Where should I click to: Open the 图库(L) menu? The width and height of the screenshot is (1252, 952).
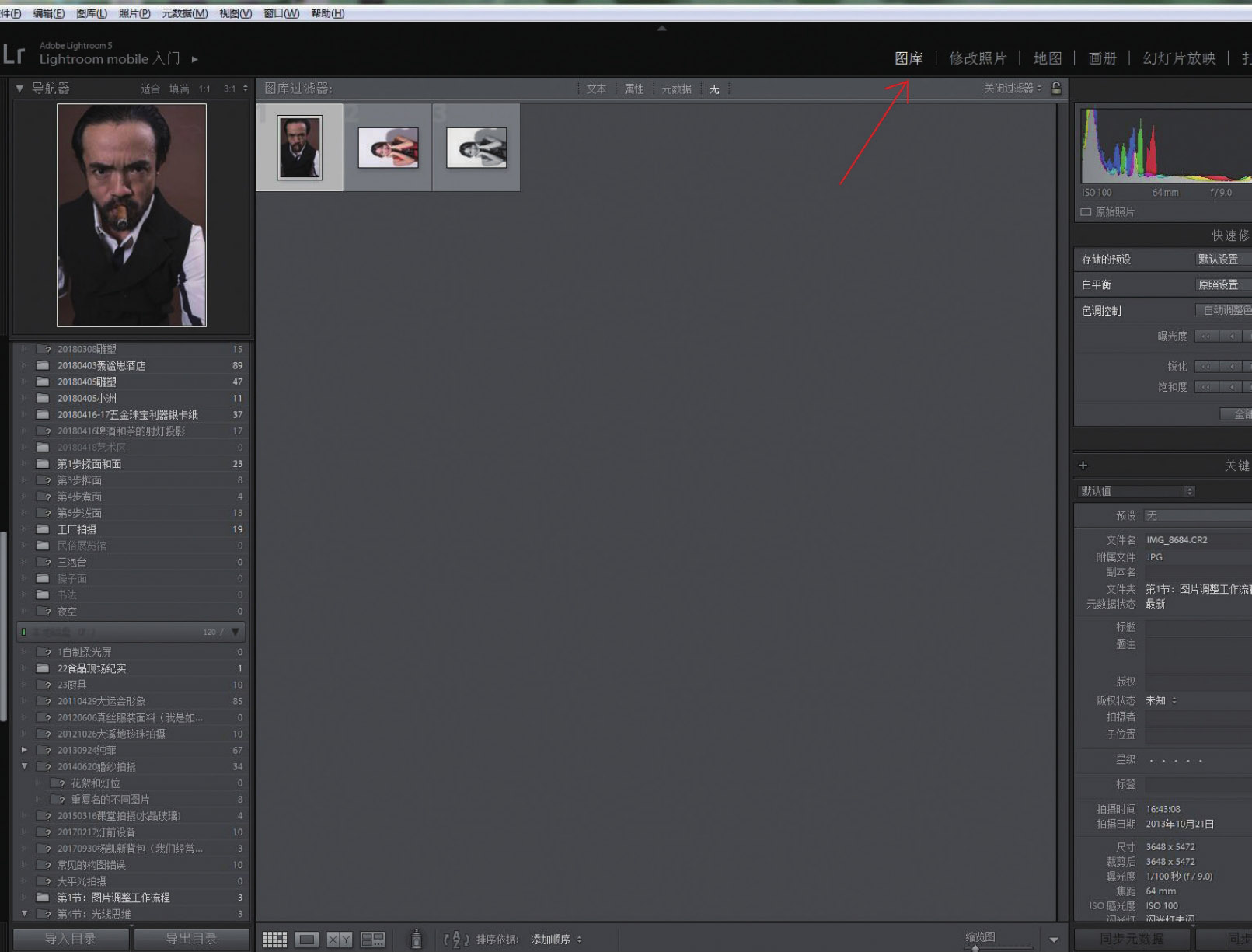(x=92, y=13)
